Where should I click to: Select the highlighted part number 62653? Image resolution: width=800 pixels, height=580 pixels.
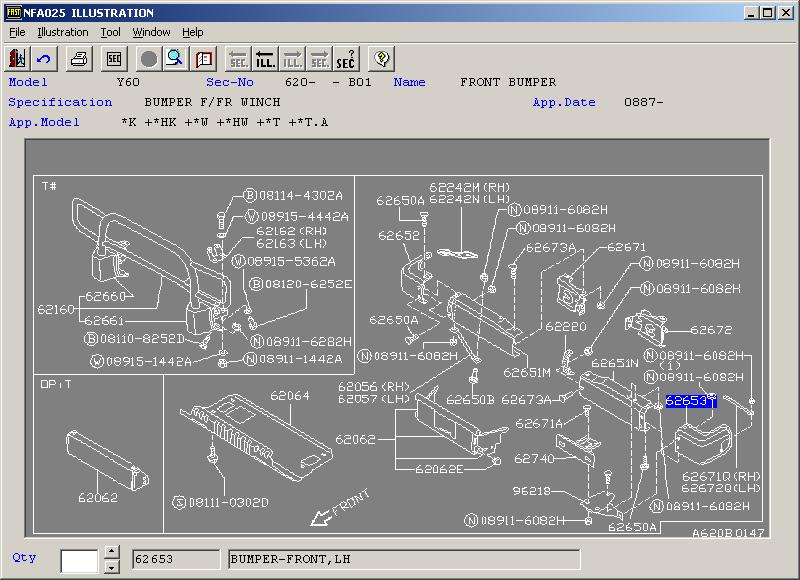tap(691, 401)
